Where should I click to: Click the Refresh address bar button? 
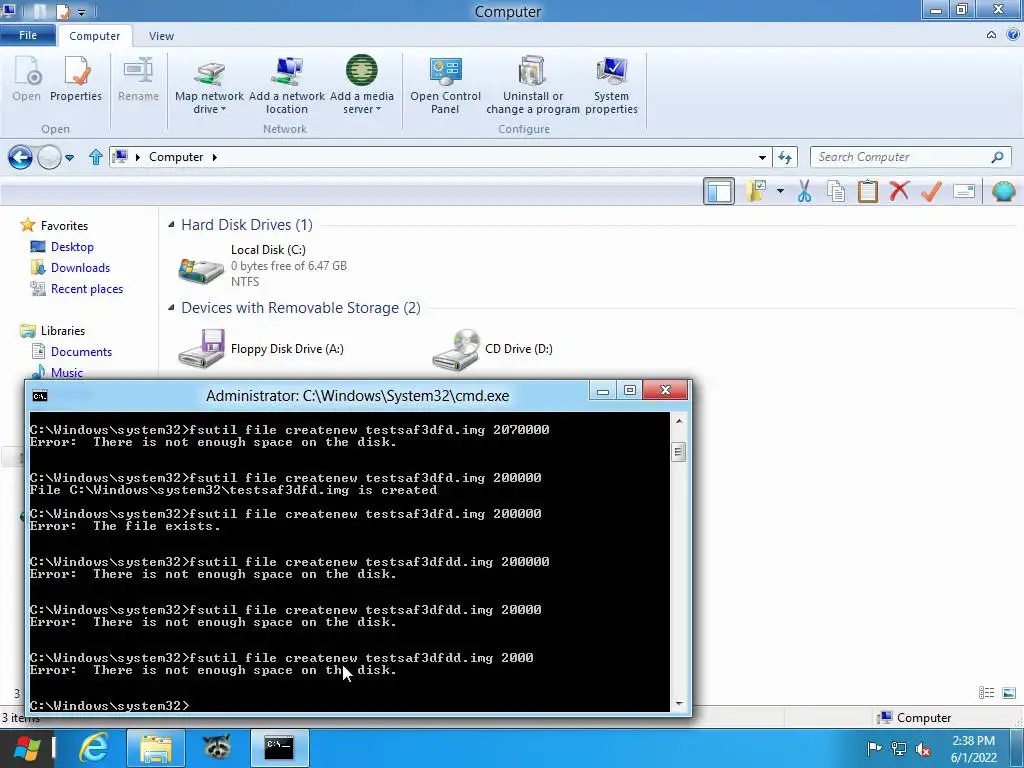[785, 157]
